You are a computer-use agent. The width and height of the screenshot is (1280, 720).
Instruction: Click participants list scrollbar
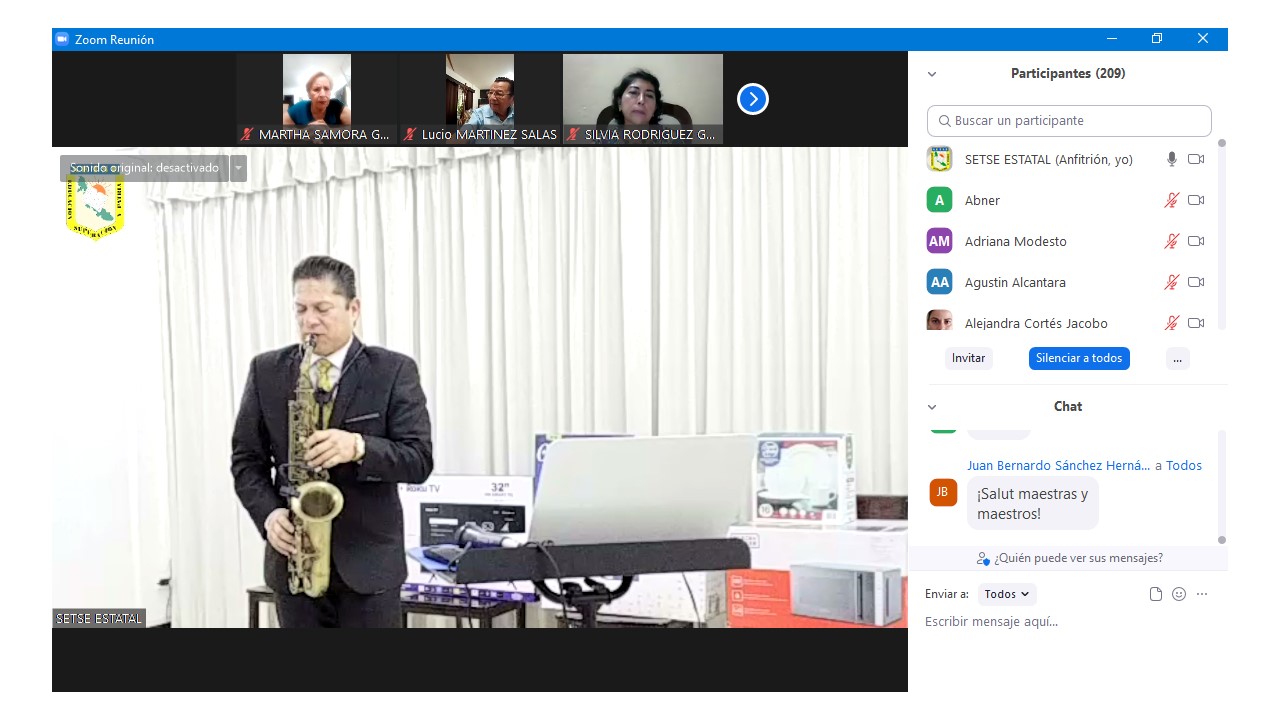tap(1221, 235)
